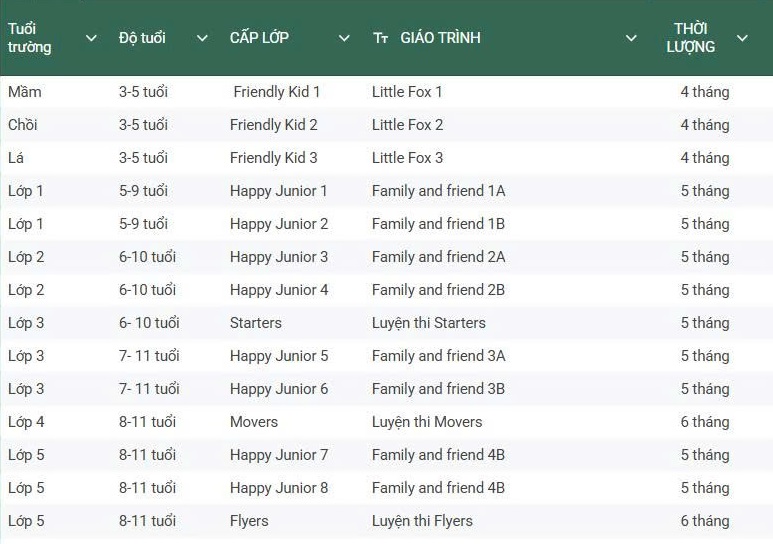This screenshot has height=544, width=773.
Task: Select the Độ tuổi column header label
Action: [142, 38]
